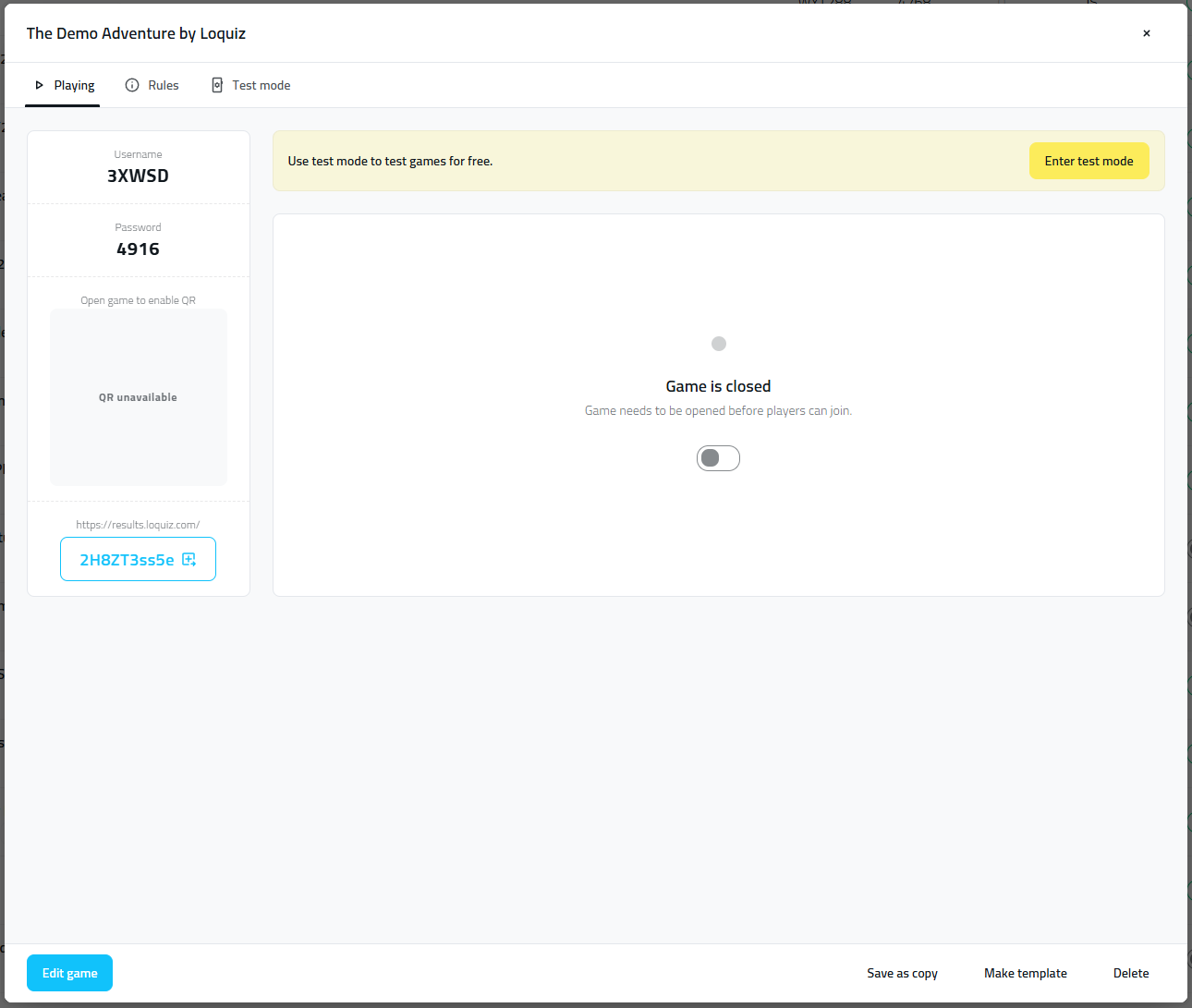Toggle the switch to open the game

(x=718, y=458)
